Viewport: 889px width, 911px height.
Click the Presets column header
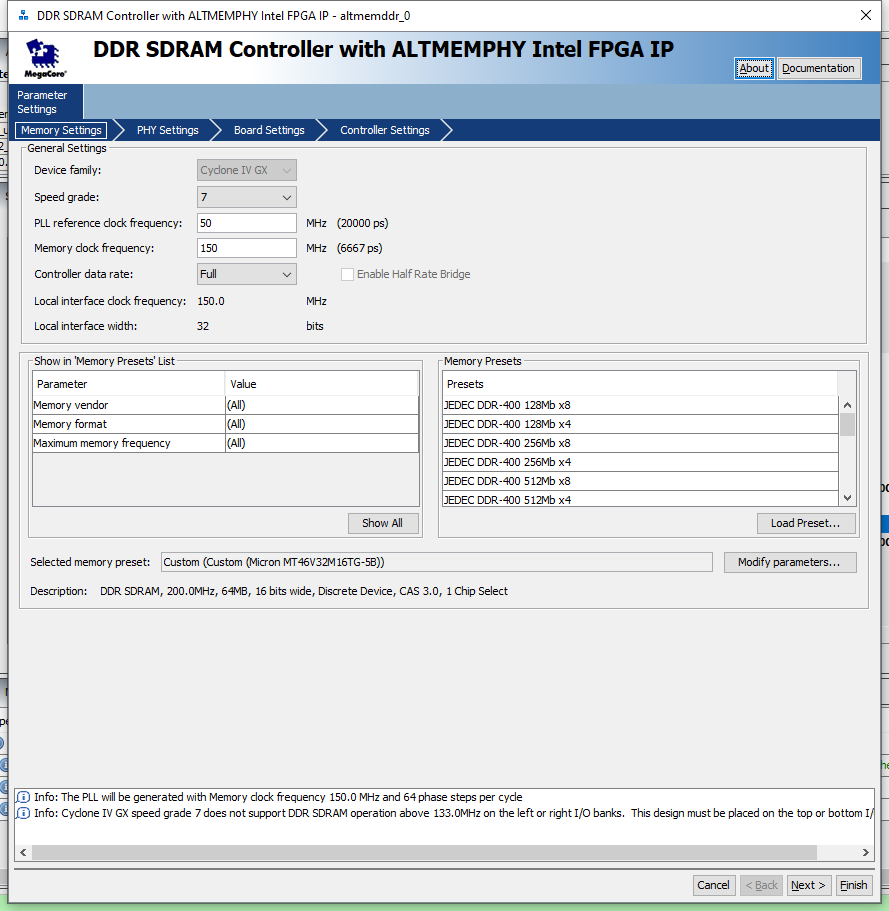[x=640, y=384]
